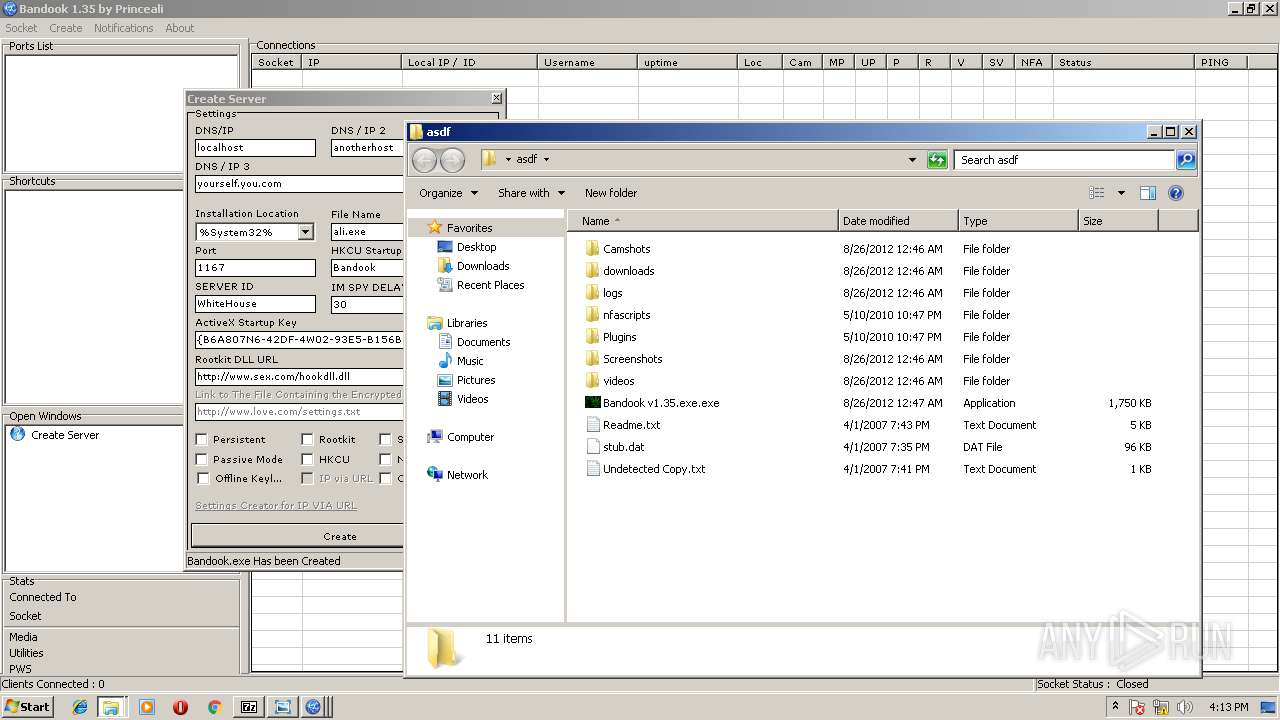Screen dimensions: 1280x720
Task: Enable the Passive Mode checkbox
Action: [202, 459]
